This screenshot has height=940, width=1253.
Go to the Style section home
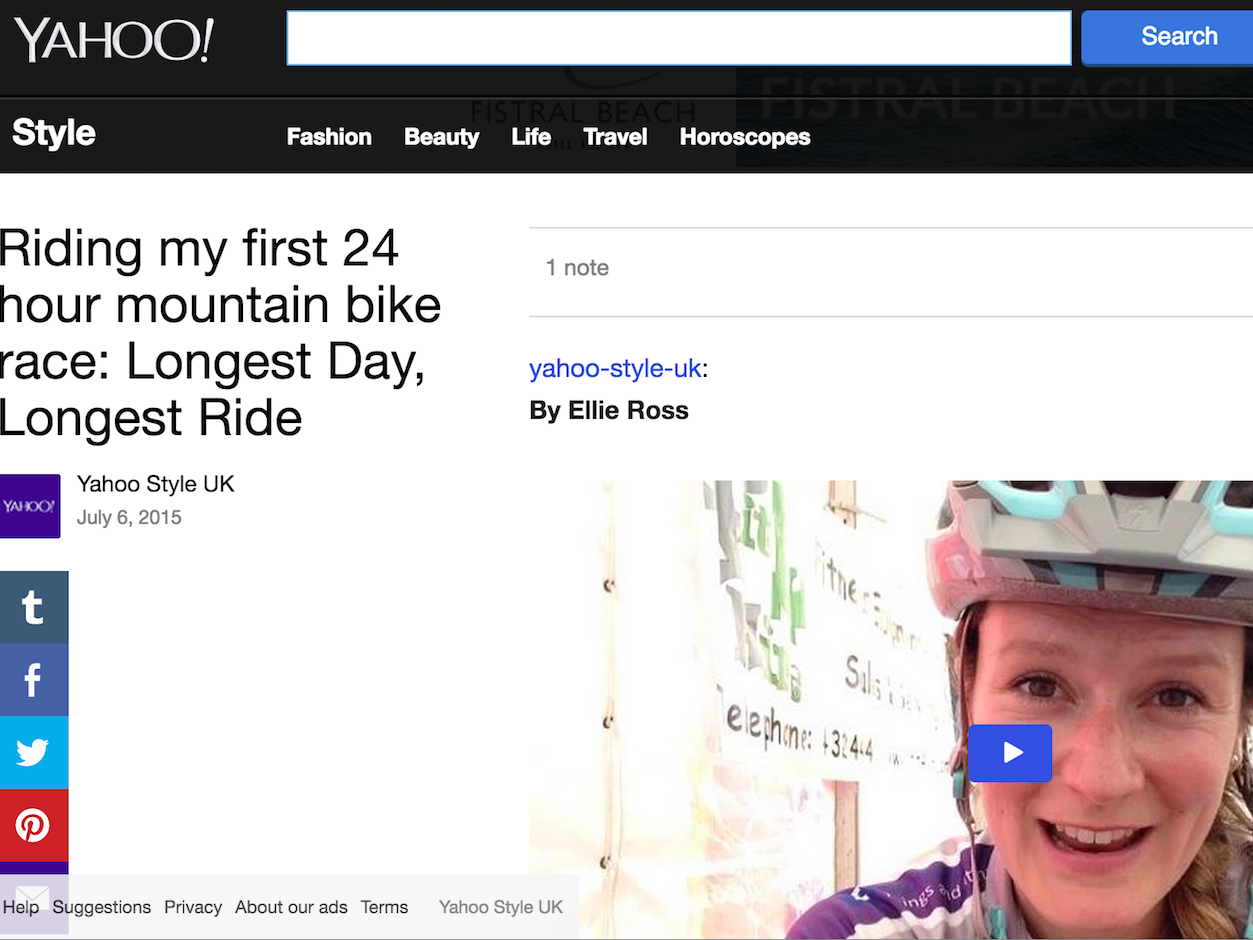point(54,133)
